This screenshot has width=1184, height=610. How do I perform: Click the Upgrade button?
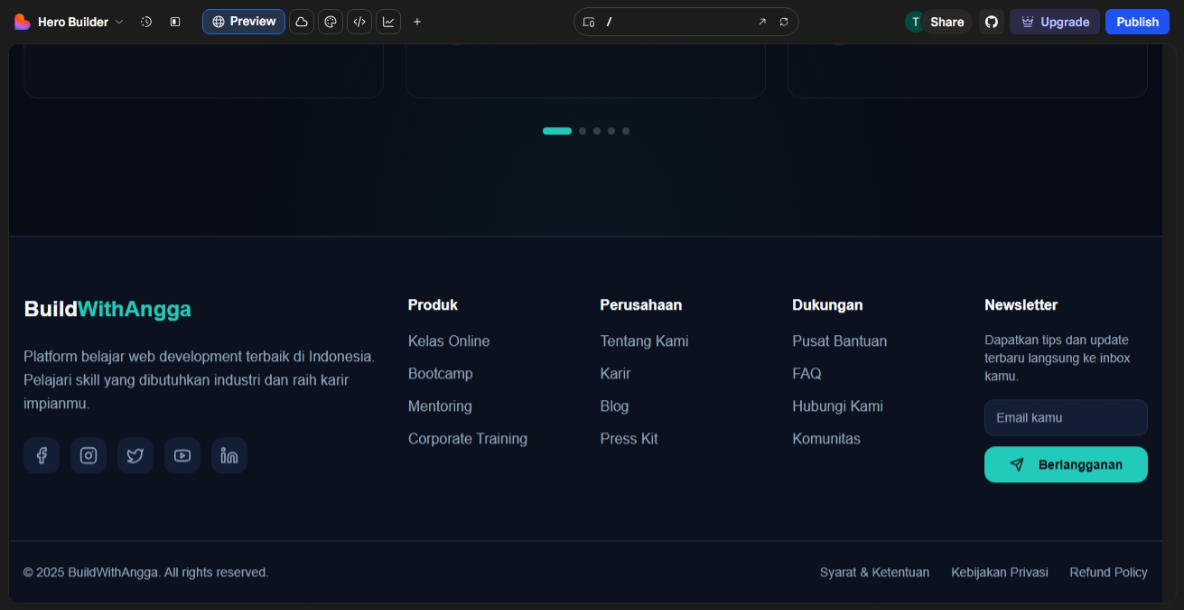[x=1054, y=22]
